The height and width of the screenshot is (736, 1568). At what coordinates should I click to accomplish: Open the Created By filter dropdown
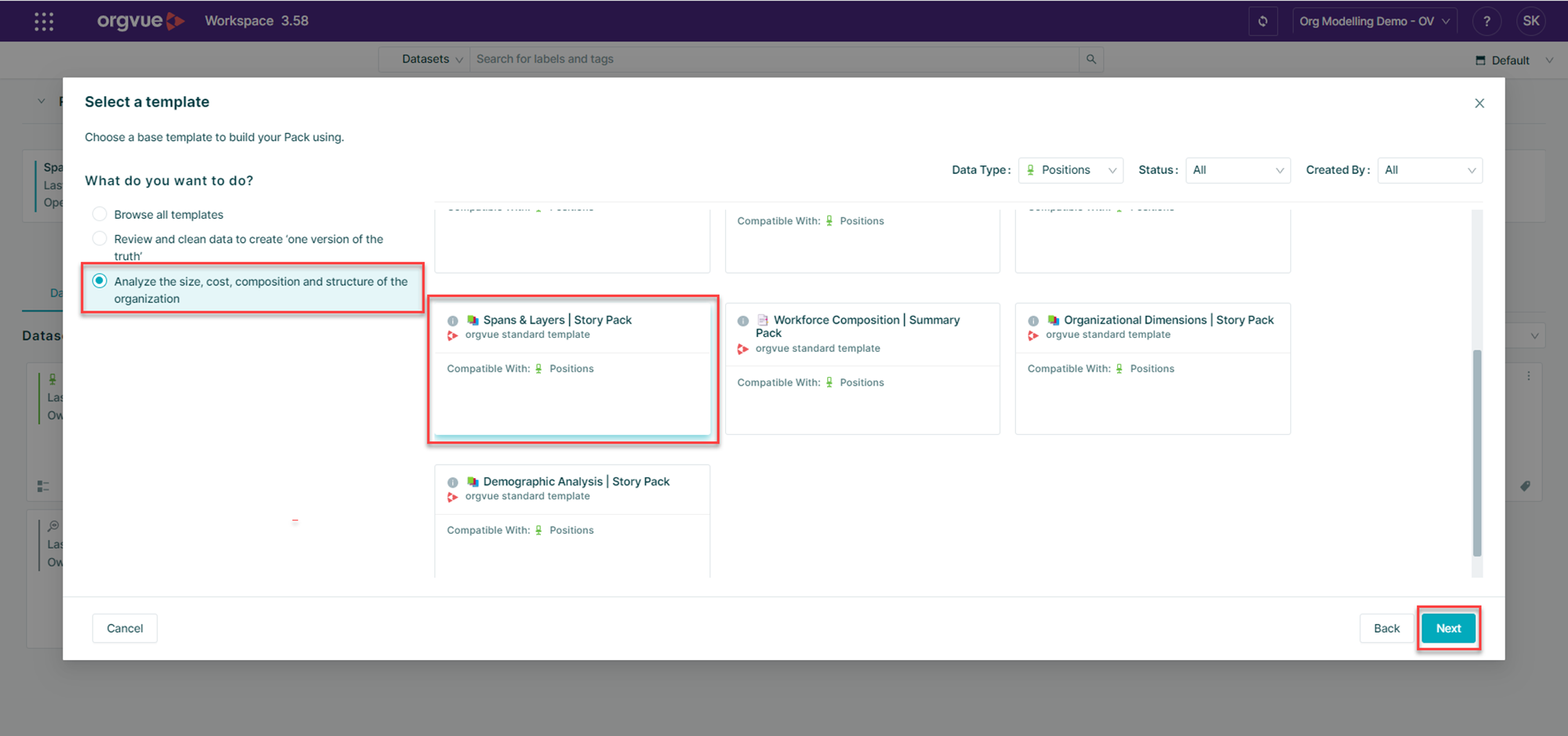1430,170
